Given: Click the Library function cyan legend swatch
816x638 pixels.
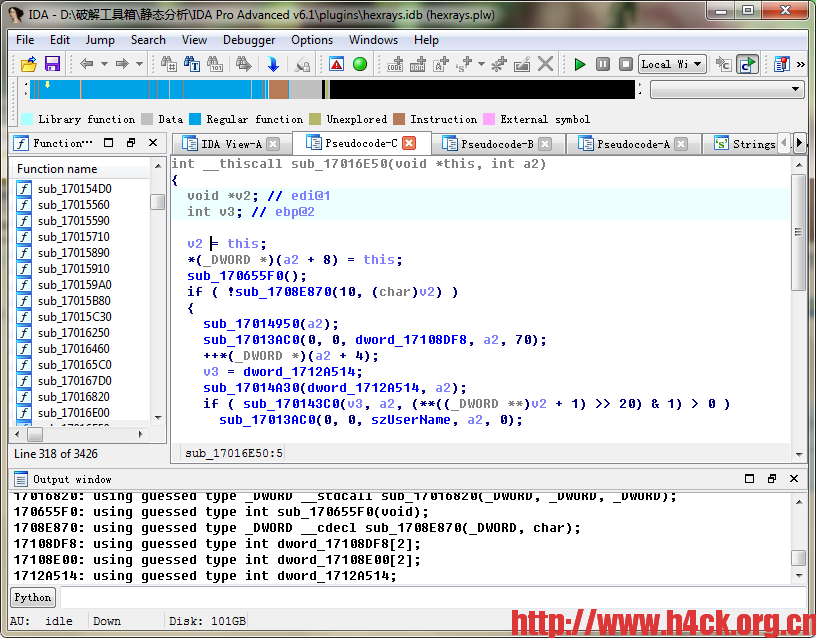Looking at the screenshot, I should pyautogui.click(x=27, y=119).
